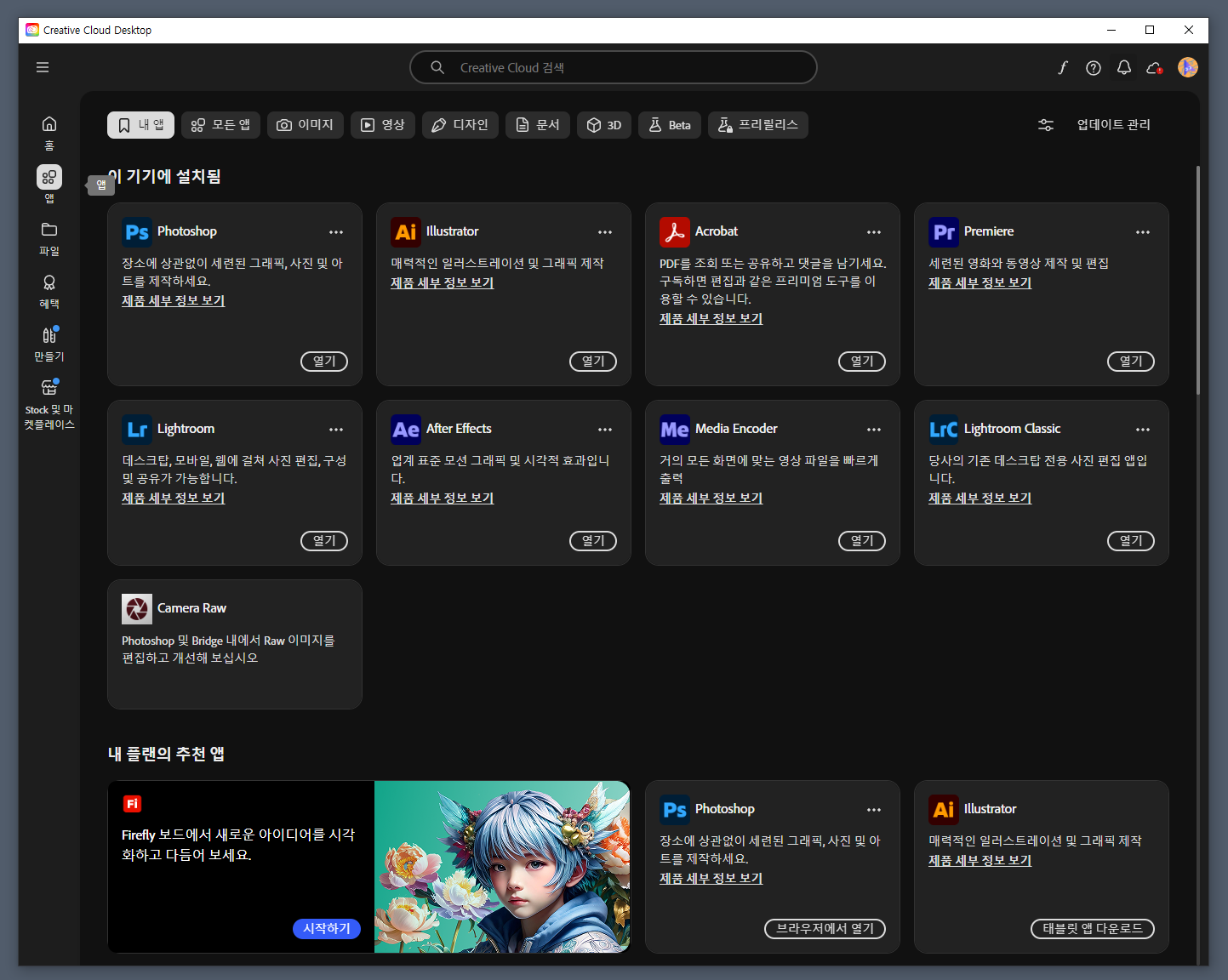Click the Lightroom Classic app icon
1228x980 pixels.
tap(944, 429)
